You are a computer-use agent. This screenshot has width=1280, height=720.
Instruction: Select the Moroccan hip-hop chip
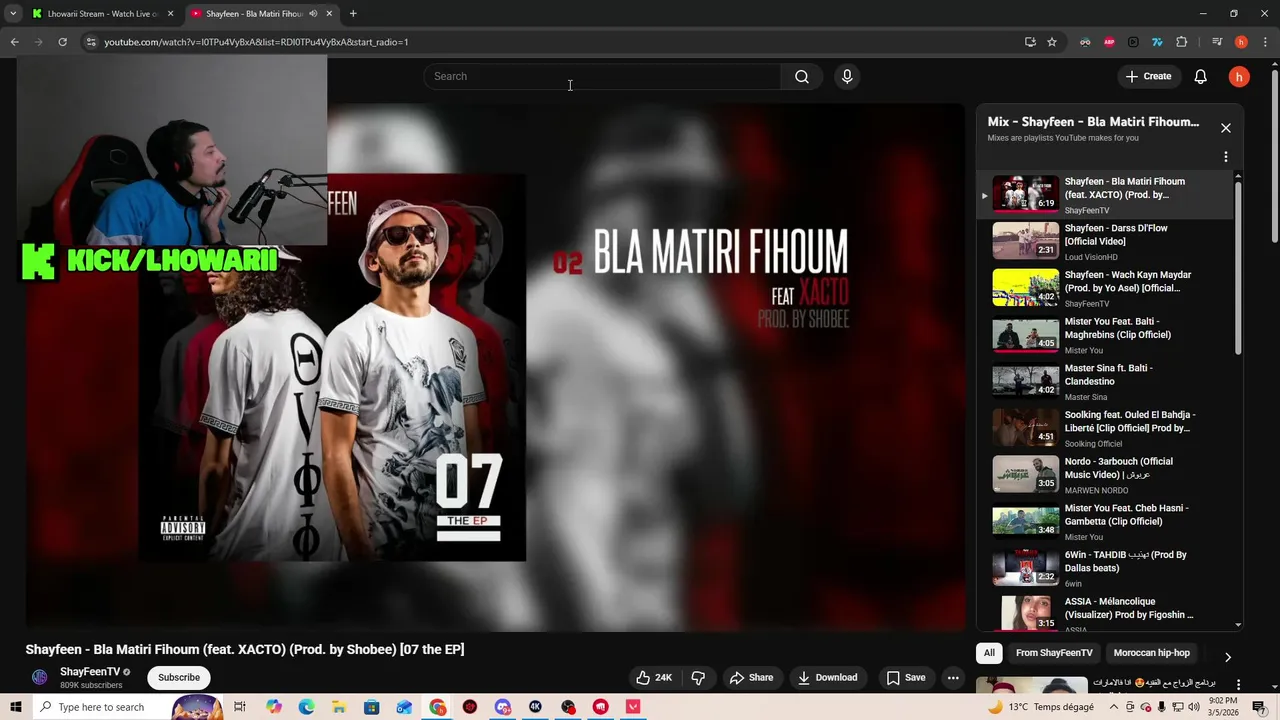tap(1151, 653)
